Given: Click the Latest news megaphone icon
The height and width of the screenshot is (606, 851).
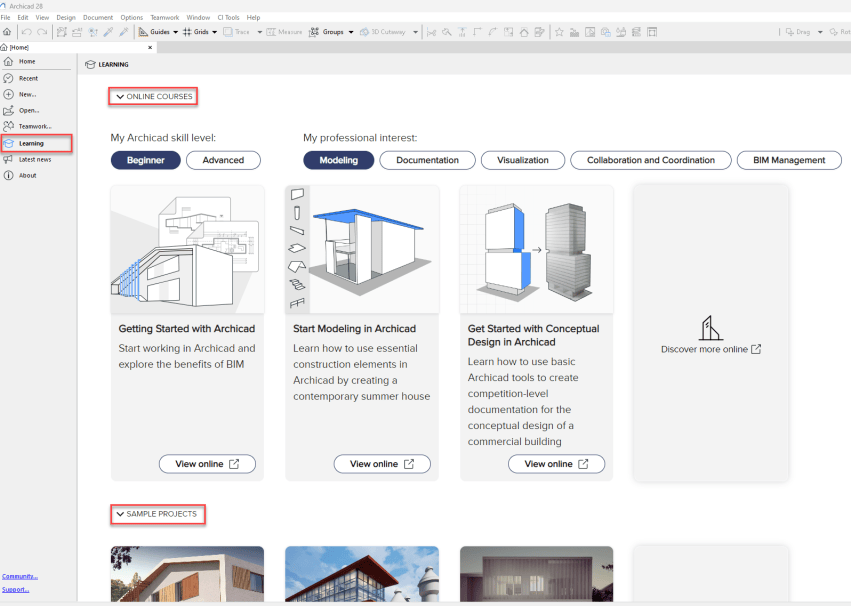Looking at the screenshot, I should tap(9, 159).
